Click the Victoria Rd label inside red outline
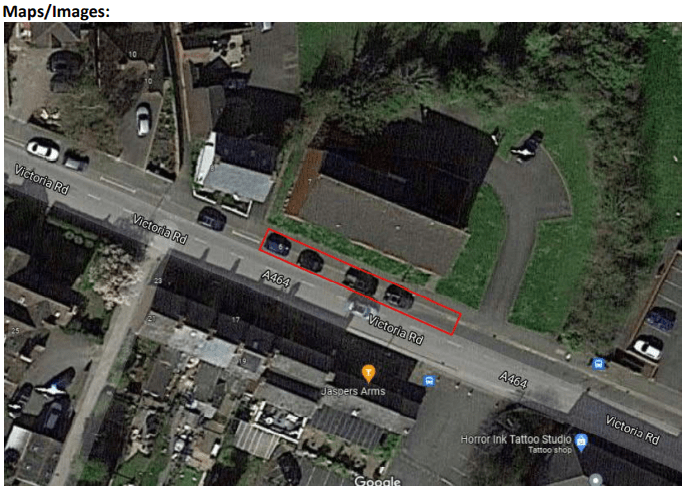Screen dimensions: 686x491 (x=396, y=330)
